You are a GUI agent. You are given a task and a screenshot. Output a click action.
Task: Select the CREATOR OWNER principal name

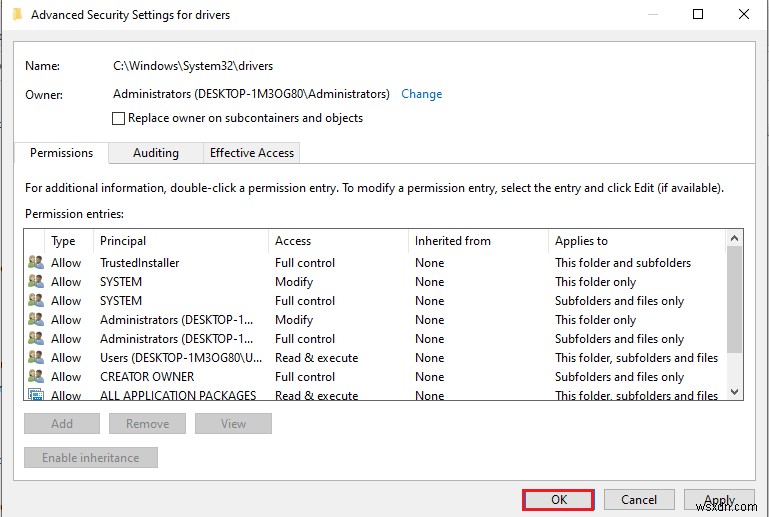pyautogui.click(x=147, y=377)
